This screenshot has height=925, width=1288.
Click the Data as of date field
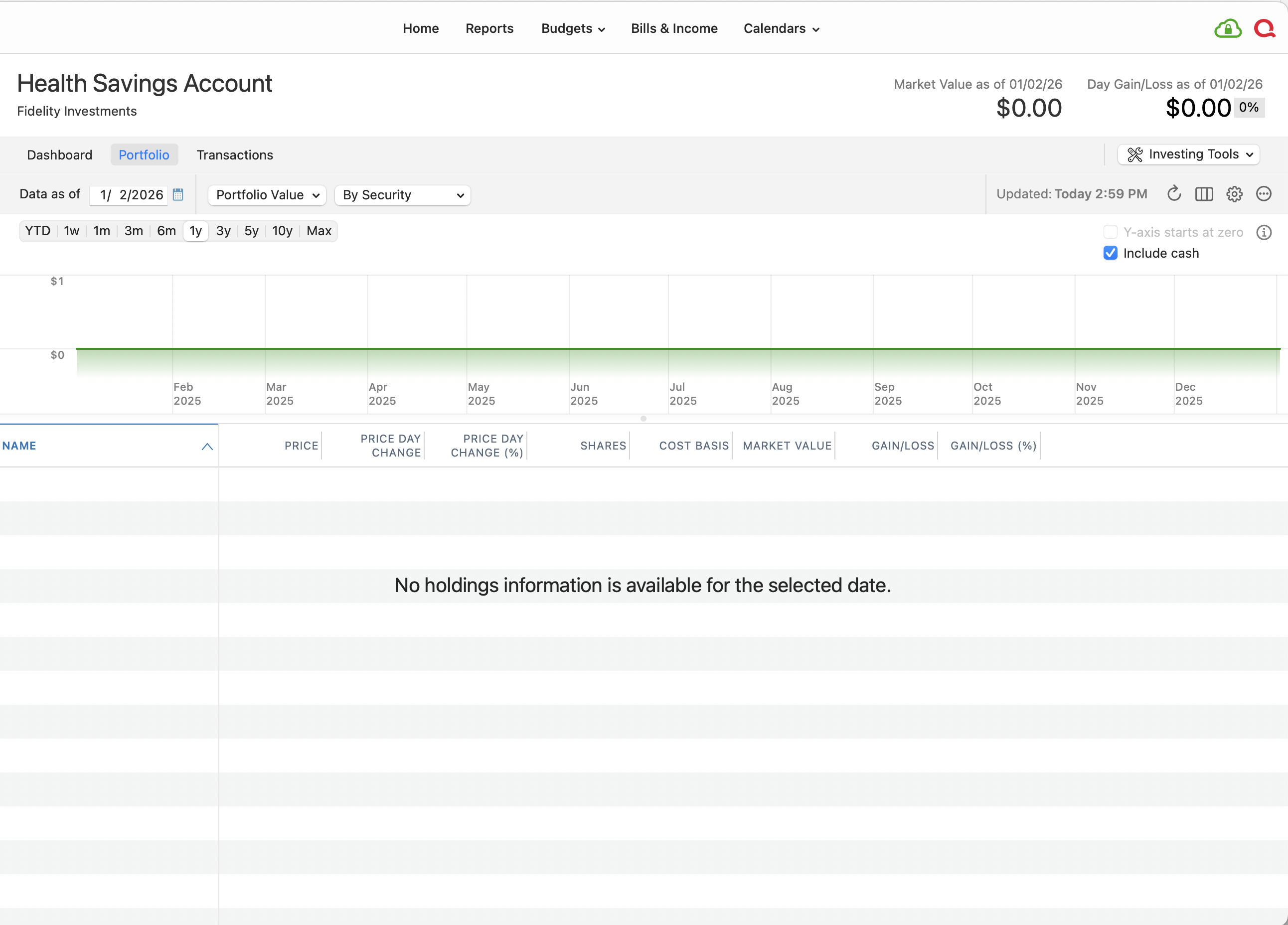point(130,195)
